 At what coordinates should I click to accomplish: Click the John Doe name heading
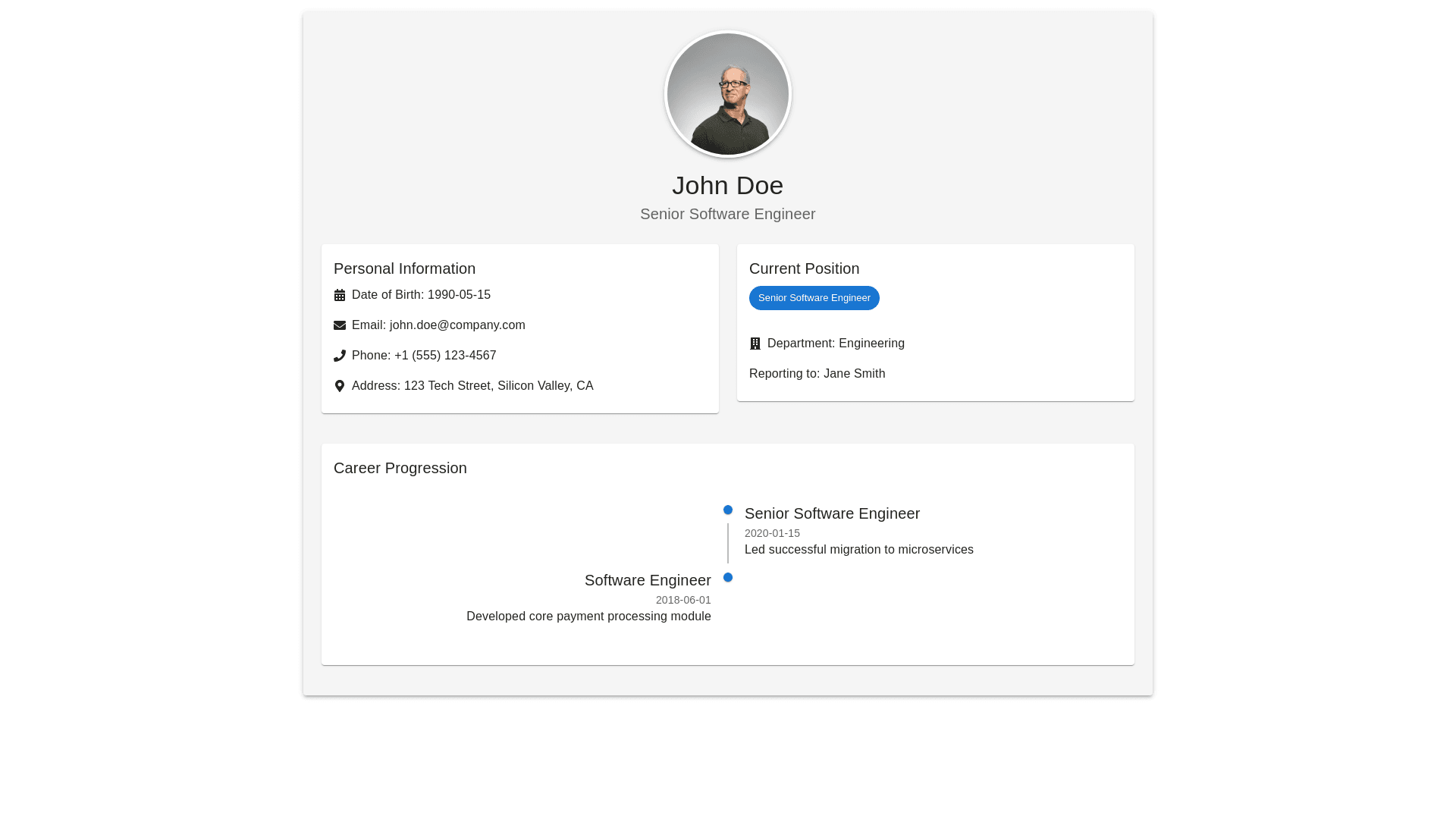click(x=727, y=185)
